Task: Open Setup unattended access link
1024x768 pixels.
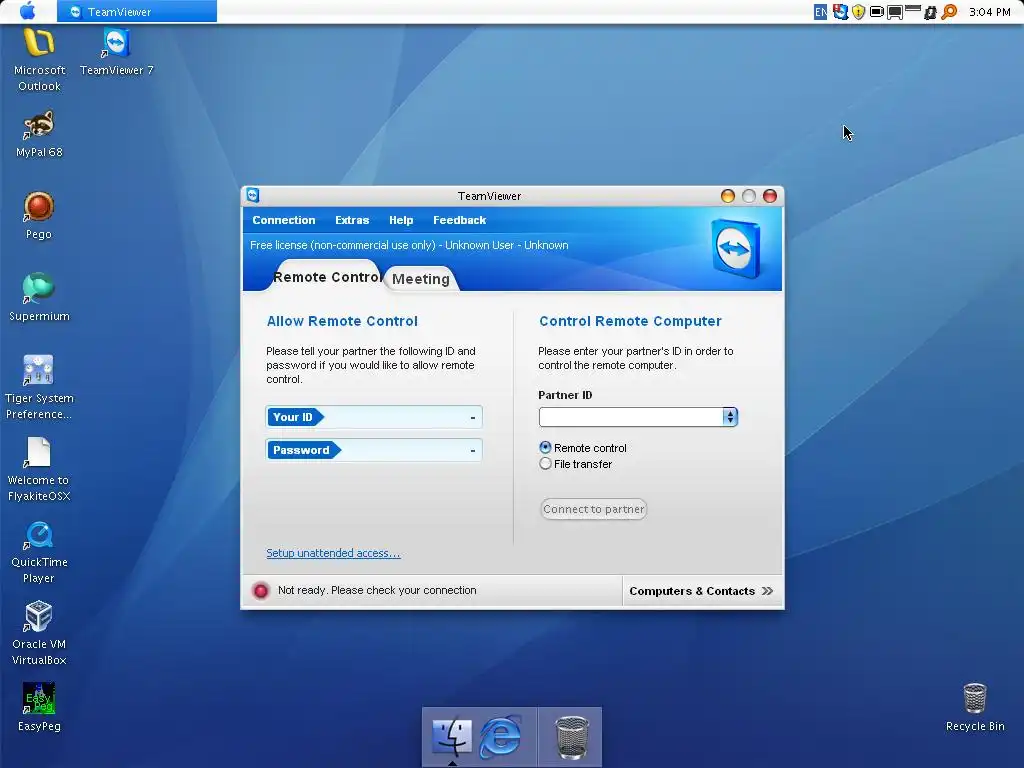Action: (333, 553)
